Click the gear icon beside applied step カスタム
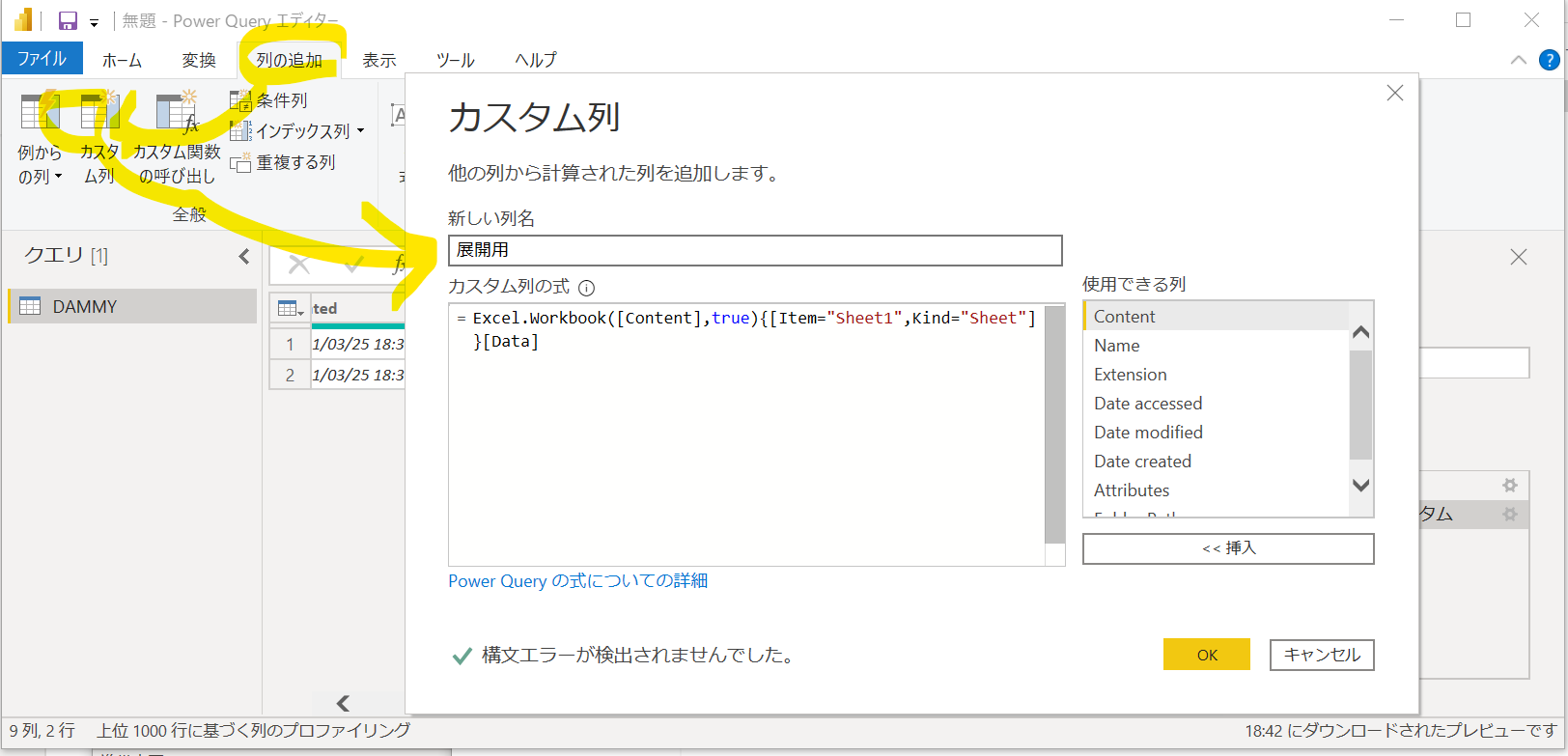 point(1510,515)
